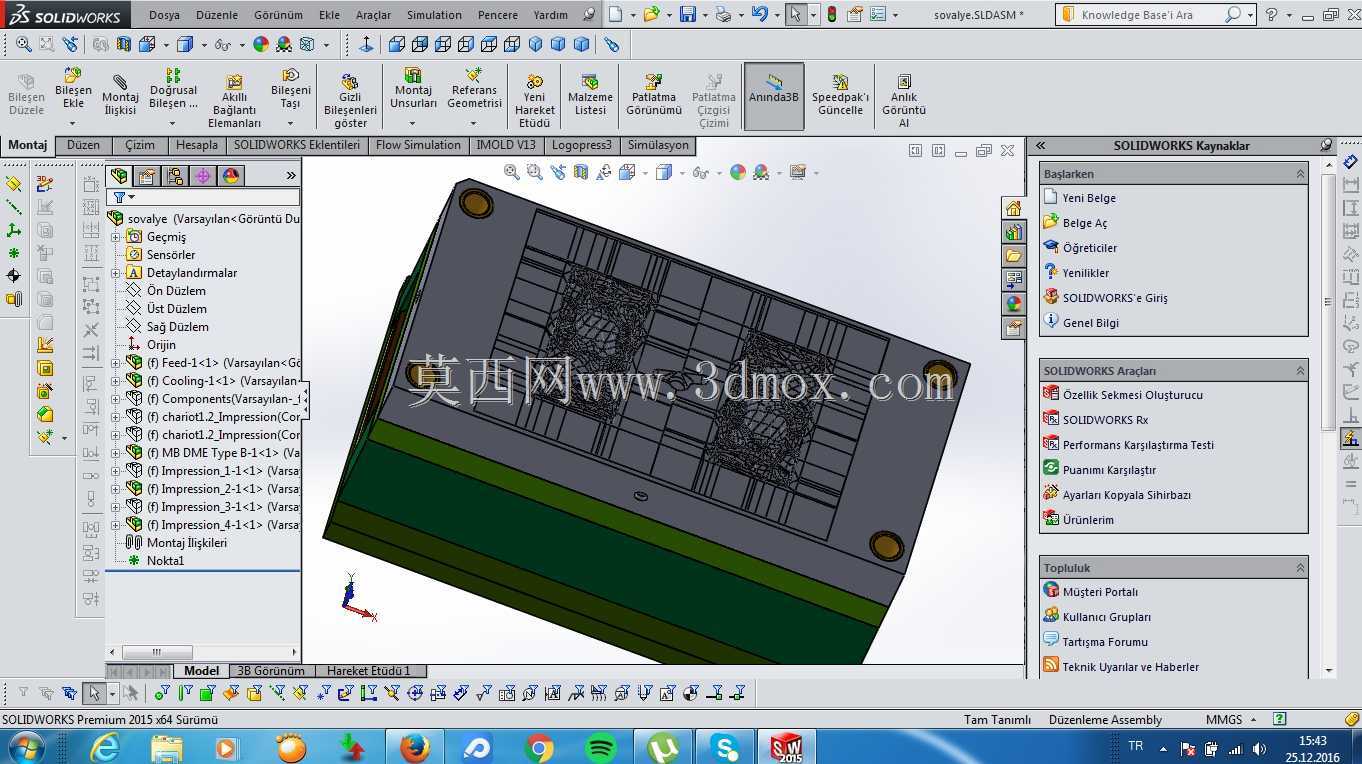
Task: Expand the Feed-1<1> component node
Action: tap(115, 363)
